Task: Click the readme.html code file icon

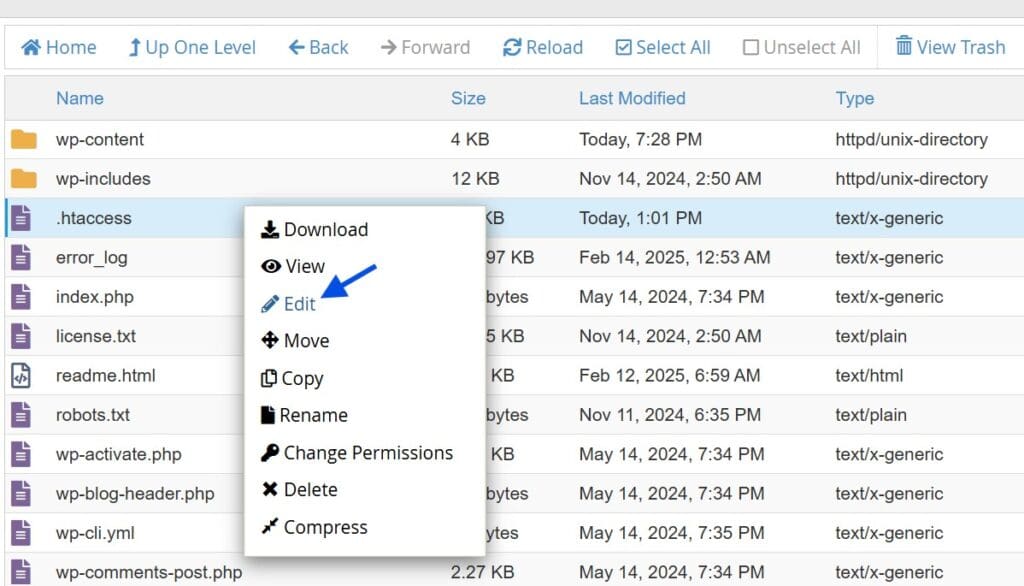Action: [x=21, y=376]
